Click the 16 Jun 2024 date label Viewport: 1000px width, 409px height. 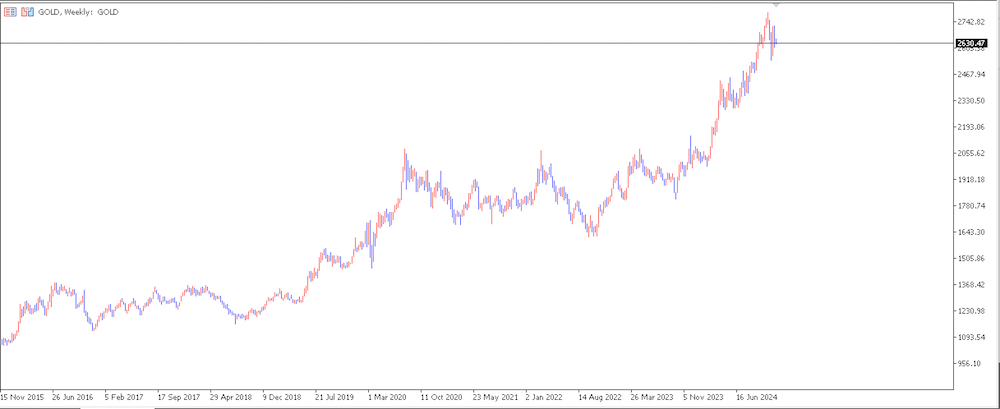(x=758, y=395)
